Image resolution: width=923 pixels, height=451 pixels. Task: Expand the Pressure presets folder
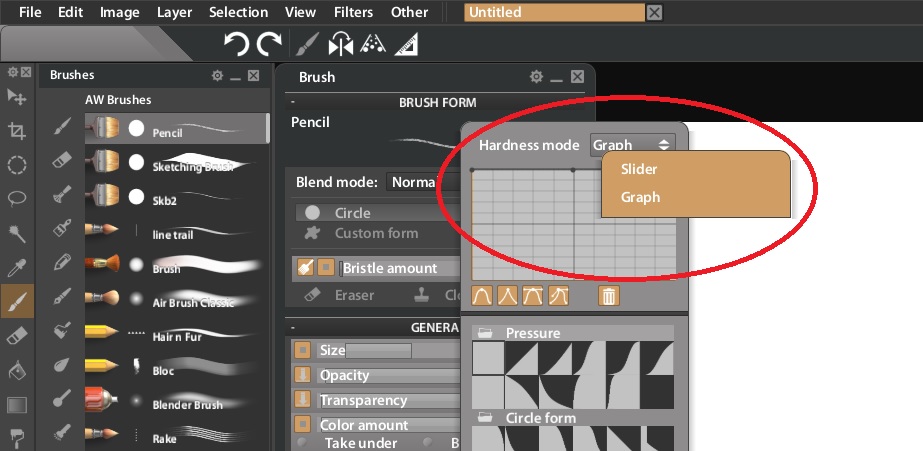pyautogui.click(x=485, y=333)
